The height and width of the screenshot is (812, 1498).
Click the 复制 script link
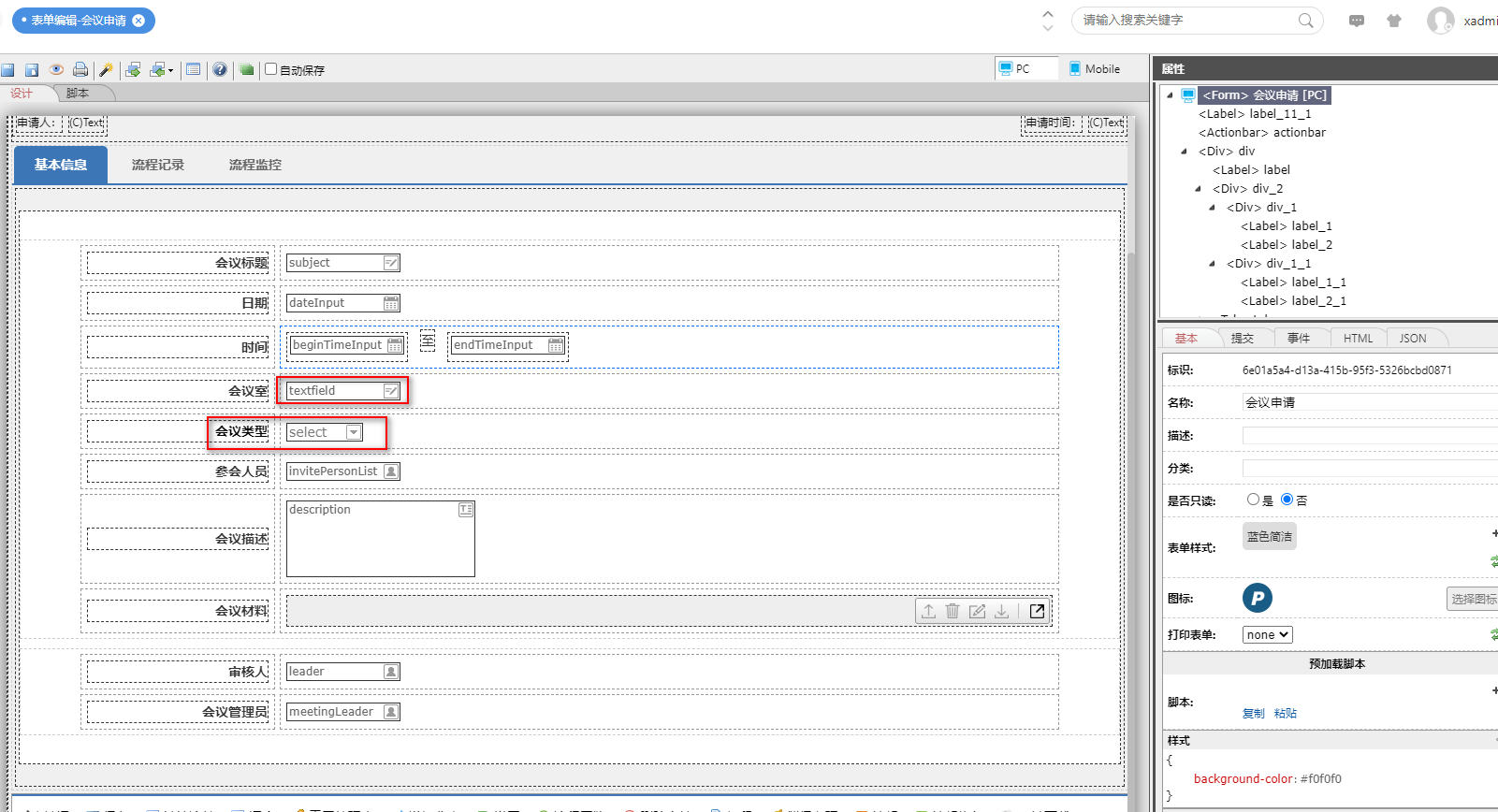click(x=1254, y=714)
